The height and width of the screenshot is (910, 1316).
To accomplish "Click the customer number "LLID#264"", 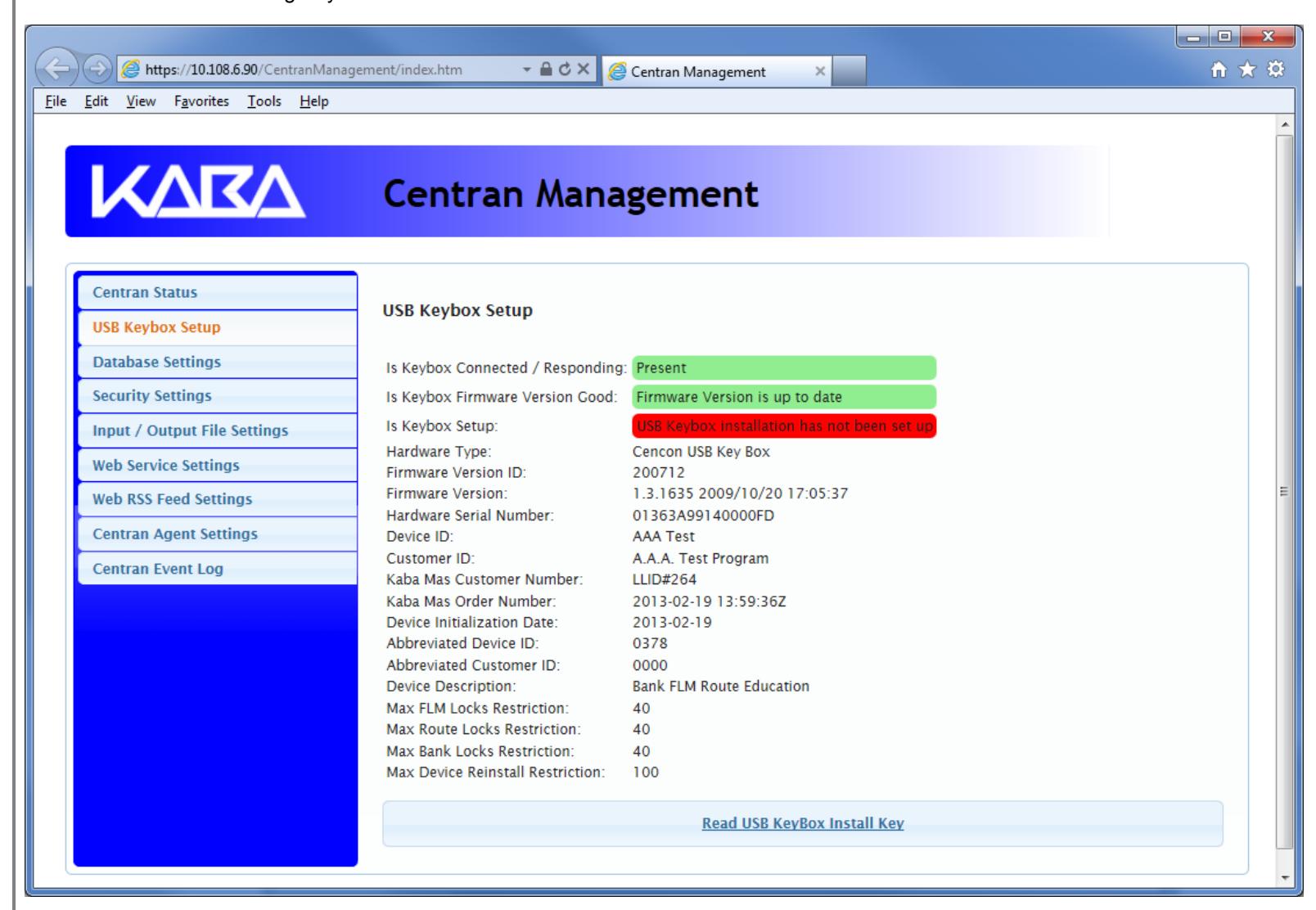I will click(665, 580).
